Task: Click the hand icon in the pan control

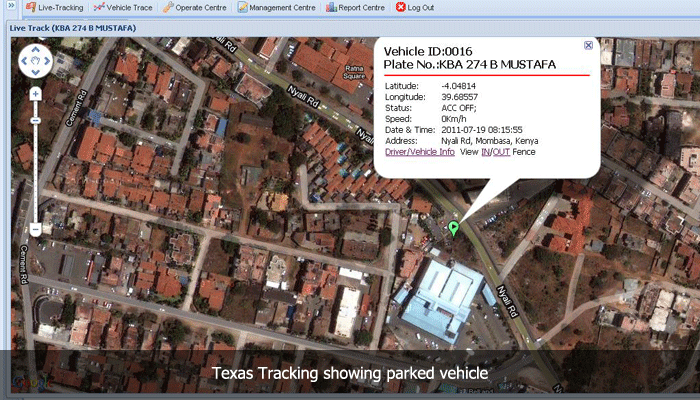Action: pos(36,61)
